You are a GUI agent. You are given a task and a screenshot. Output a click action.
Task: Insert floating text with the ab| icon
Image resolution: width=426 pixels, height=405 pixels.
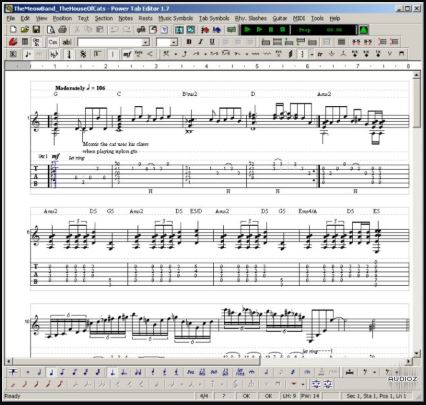67,42
